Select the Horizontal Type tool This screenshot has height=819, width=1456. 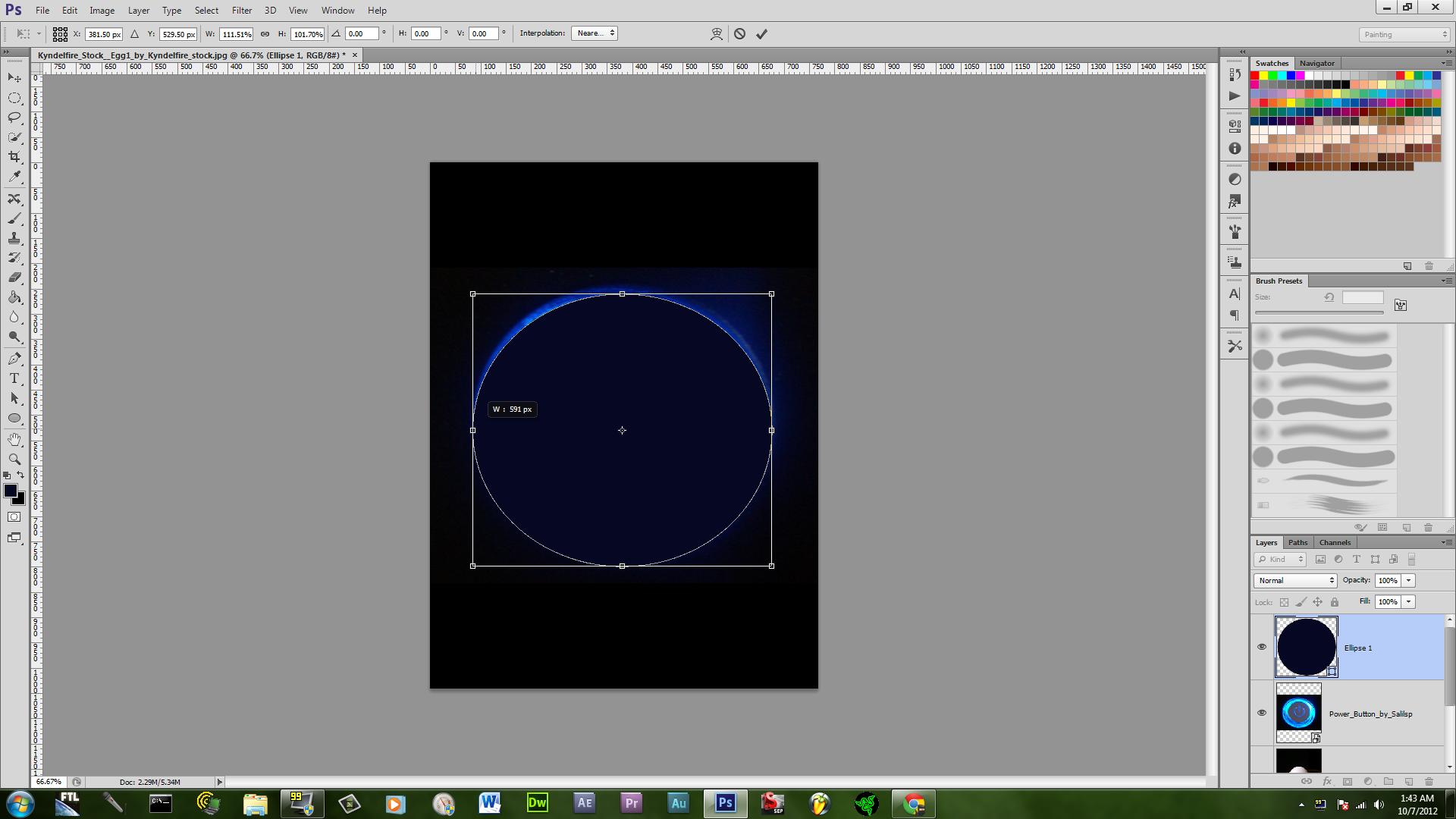[x=14, y=378]
